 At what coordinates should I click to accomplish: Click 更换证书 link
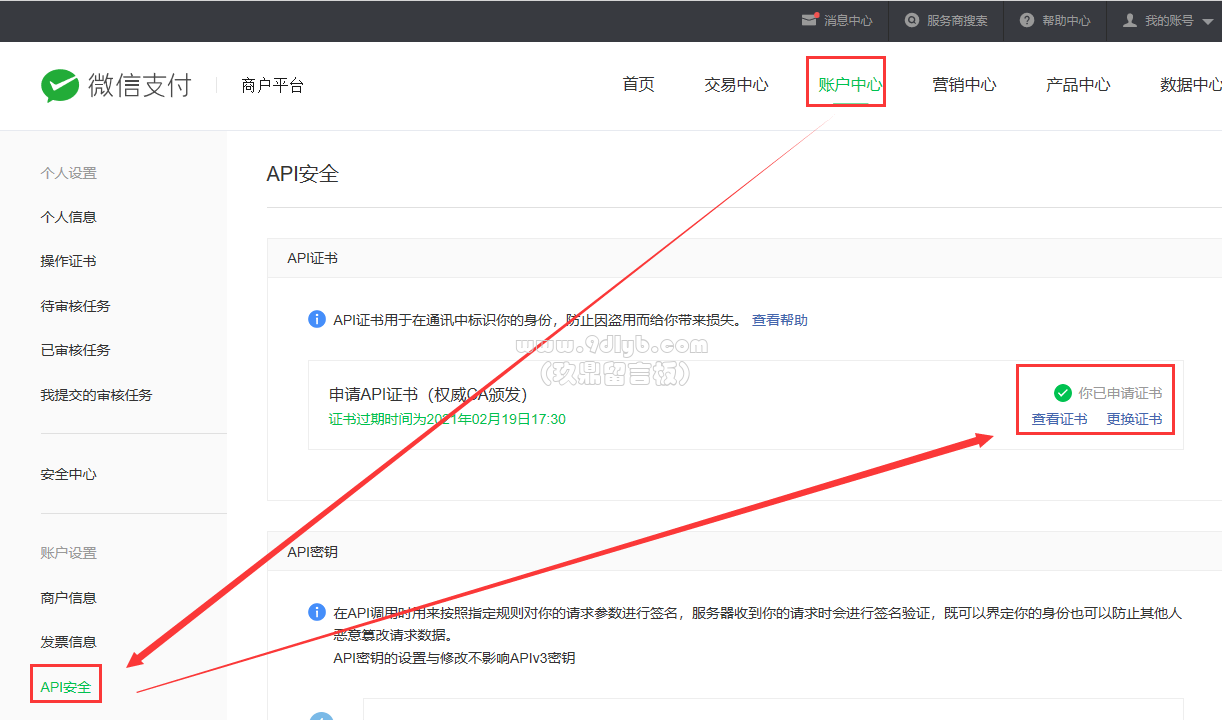coord(1134,419)
